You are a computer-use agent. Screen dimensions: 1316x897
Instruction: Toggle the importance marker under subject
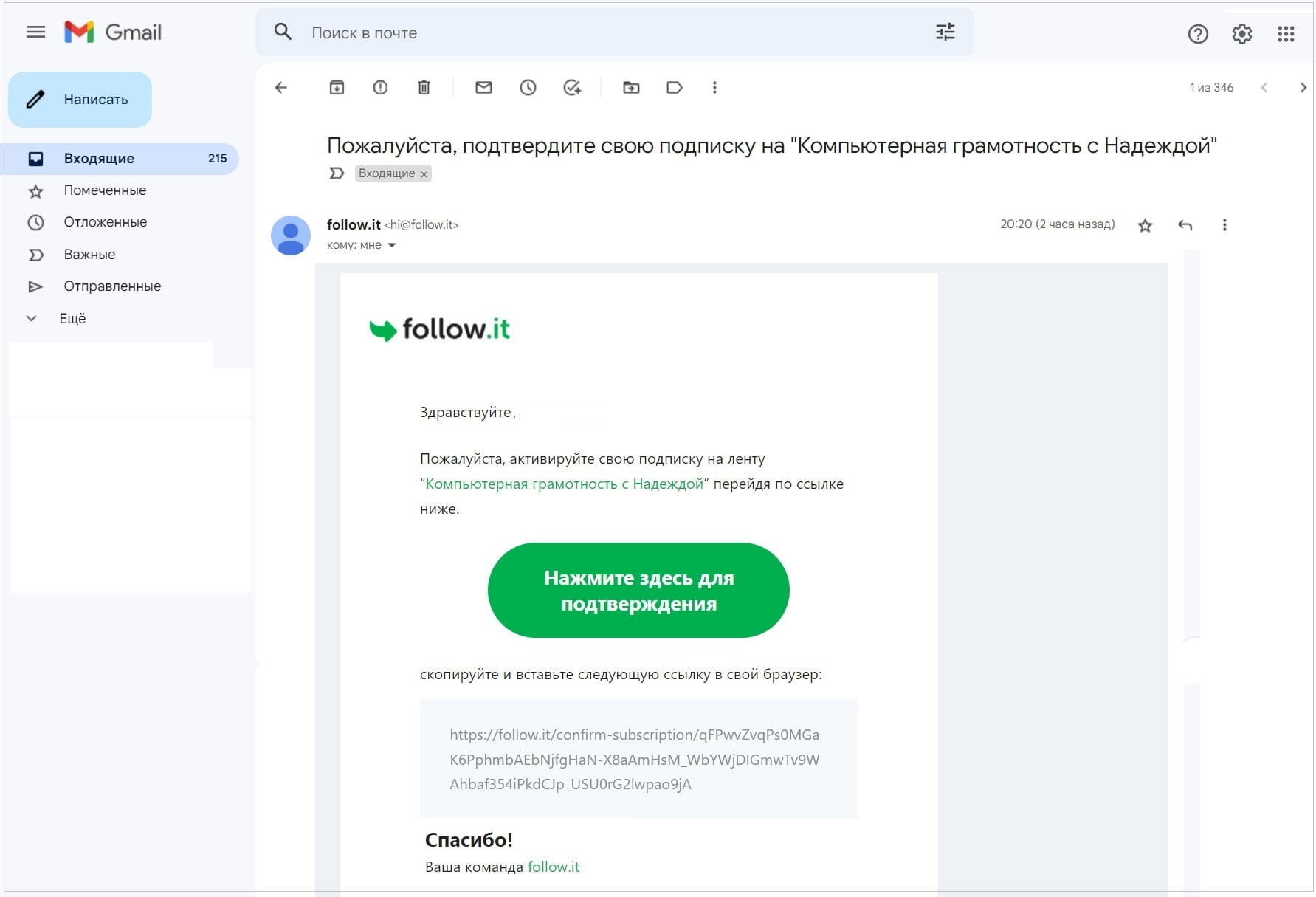[x=337, y=173]
